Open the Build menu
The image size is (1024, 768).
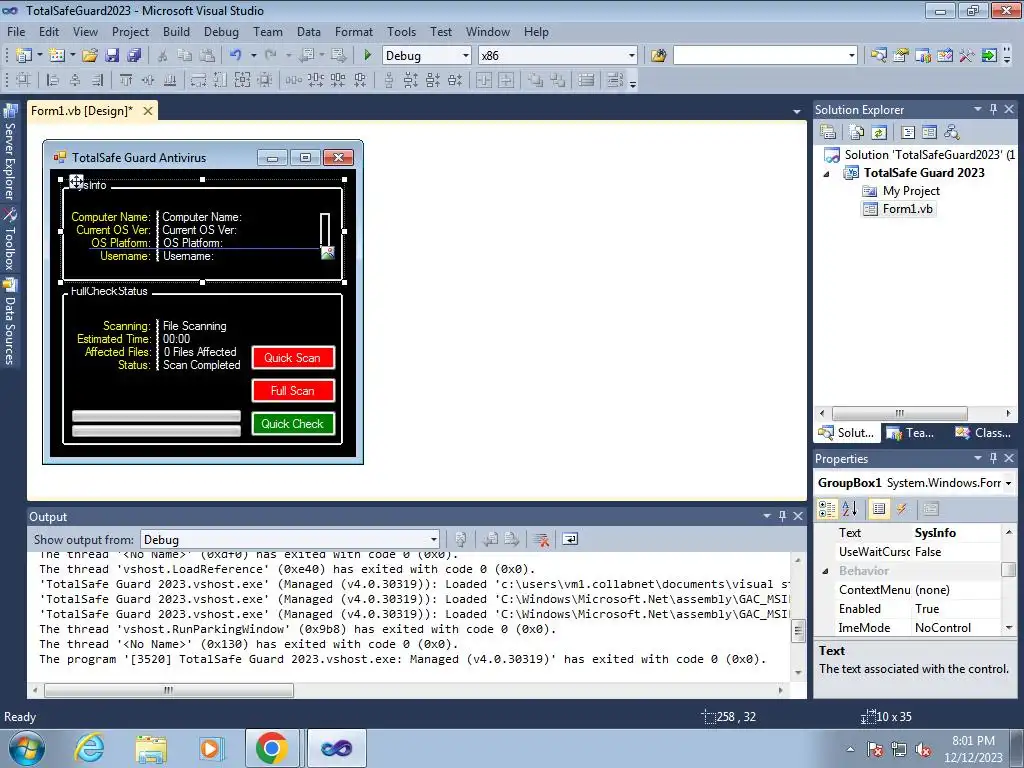click(x=176, y=32)
